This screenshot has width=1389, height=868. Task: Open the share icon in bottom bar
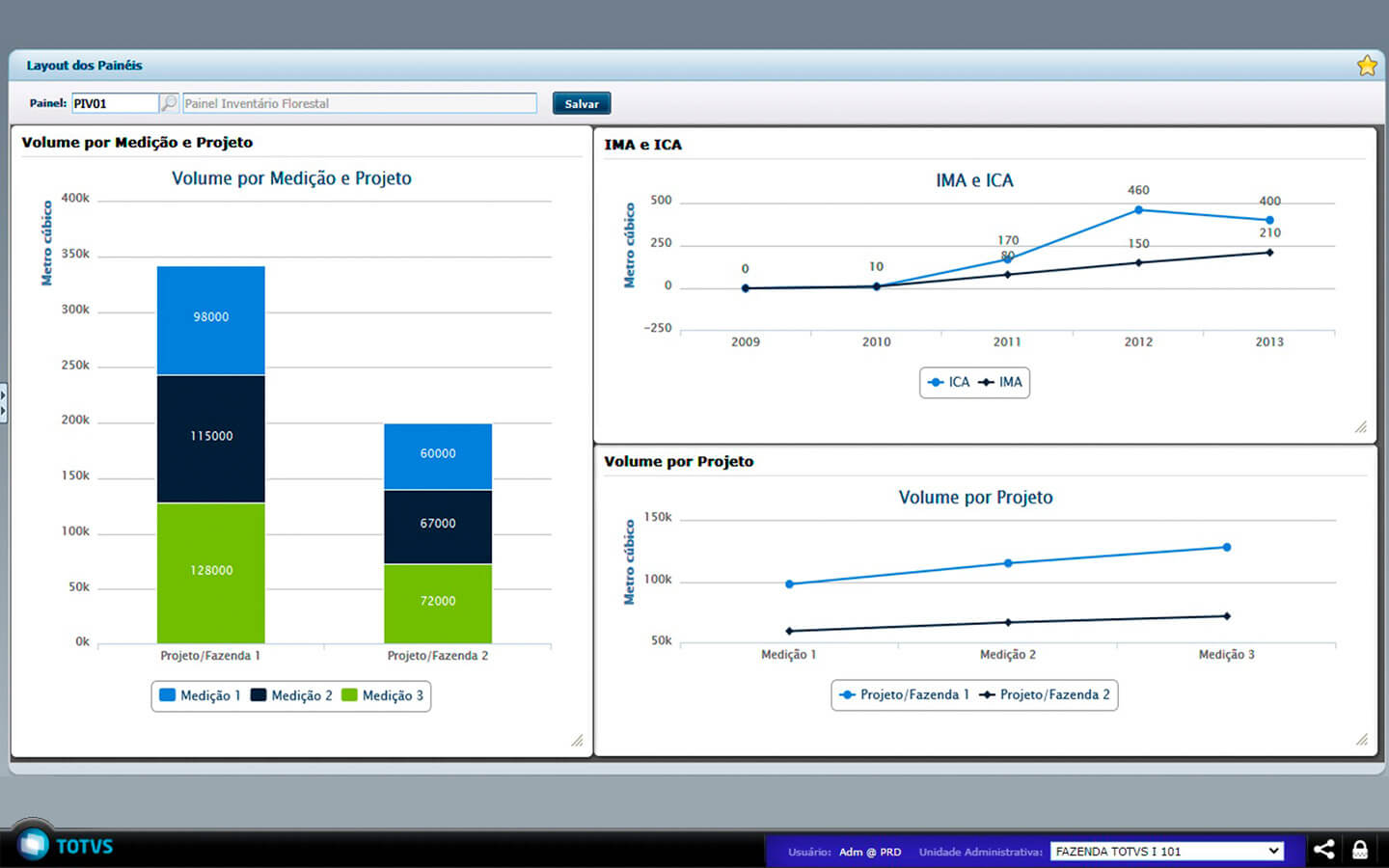click(1323, 850)
